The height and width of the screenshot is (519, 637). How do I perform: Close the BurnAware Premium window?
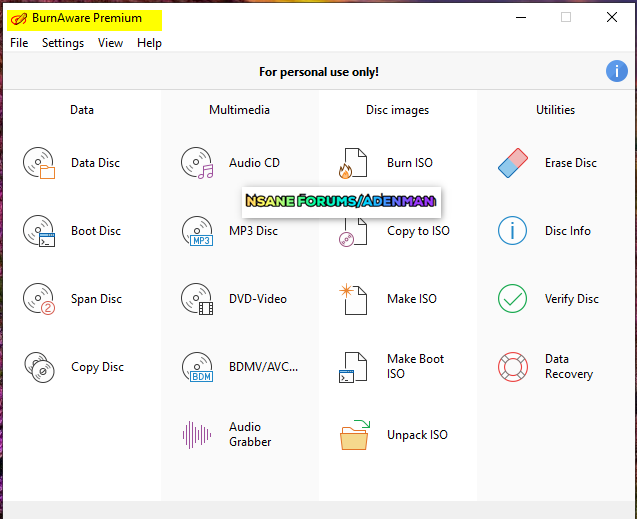tap(612, 17)
